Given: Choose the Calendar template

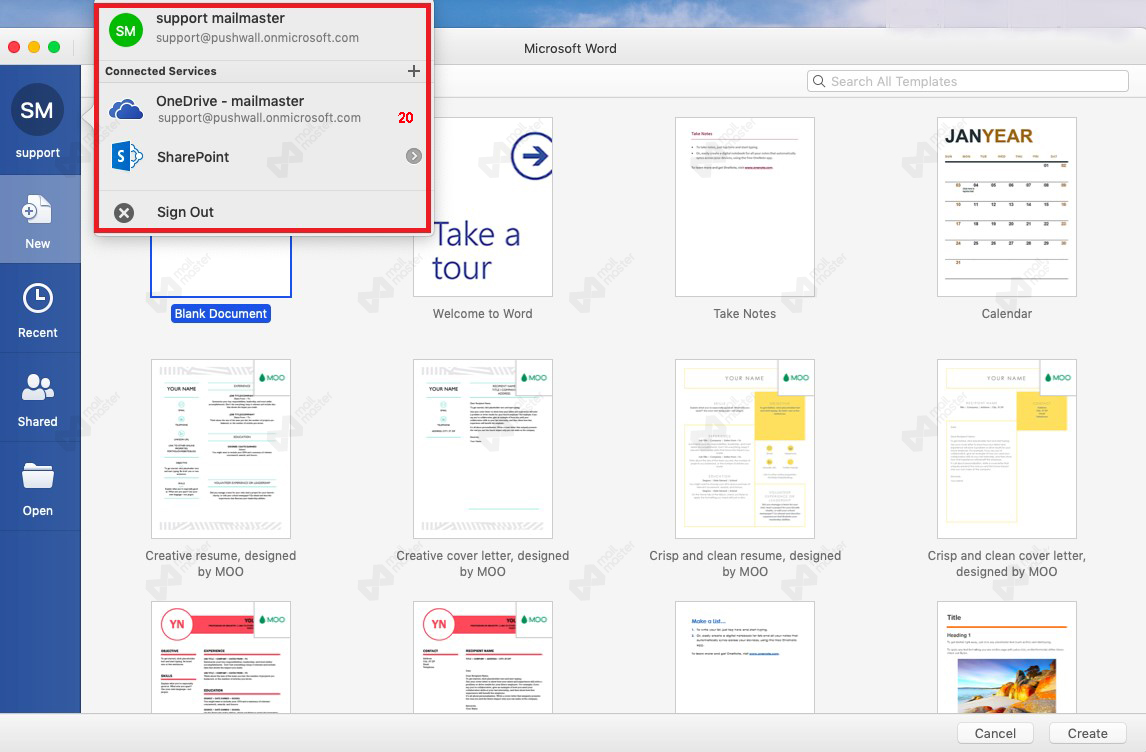Looking at the screenshot, I should (x=1006, y=207).
